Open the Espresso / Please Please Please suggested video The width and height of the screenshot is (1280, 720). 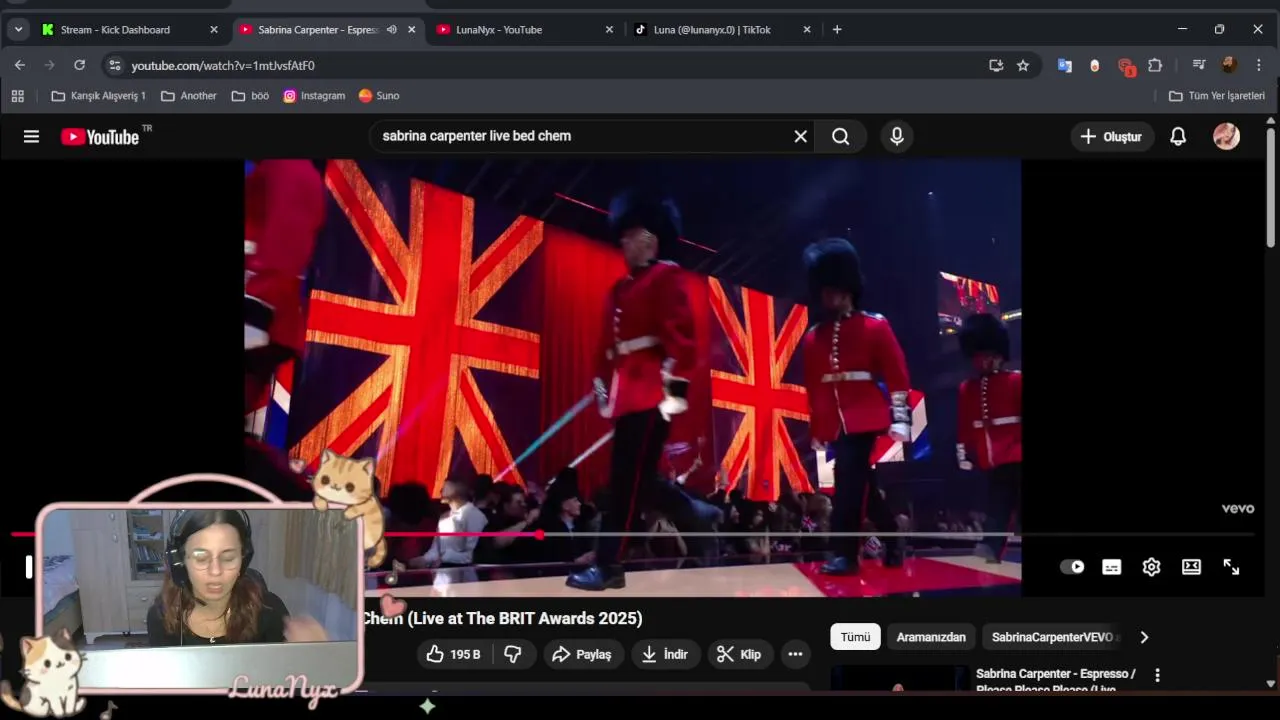click(x=1056, y=680)
